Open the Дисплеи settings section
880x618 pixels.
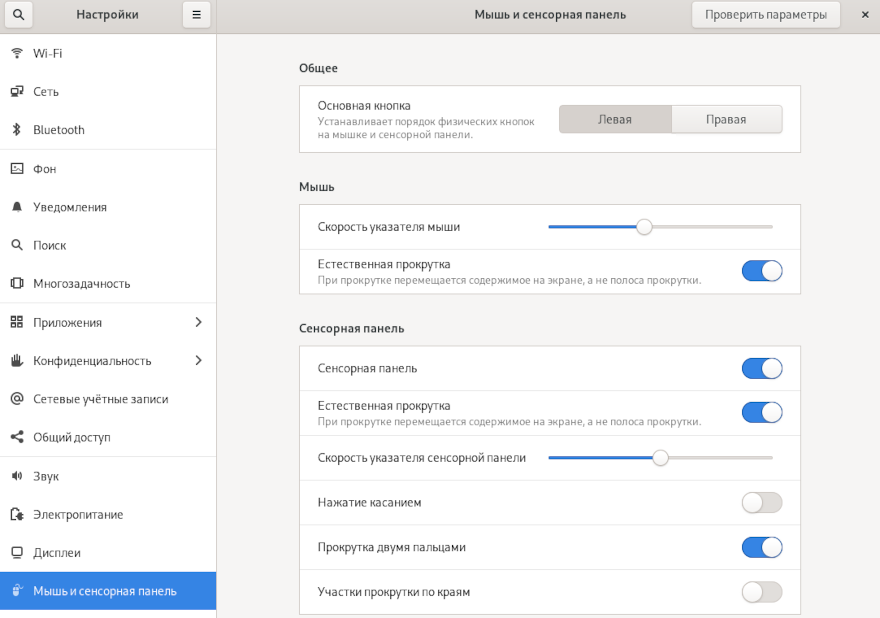tap(57, 553)
